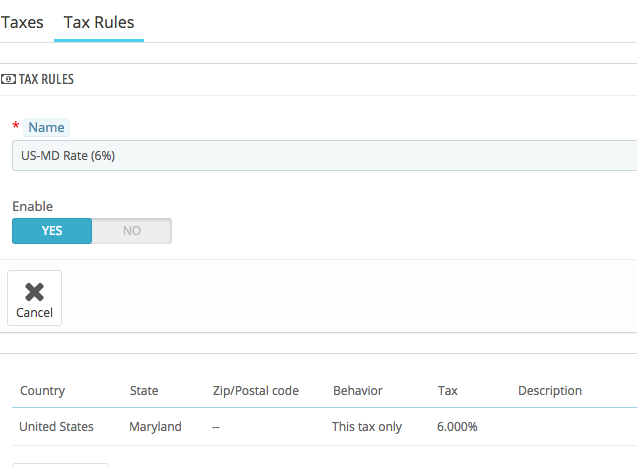The width and height of the screenshot is (637, 467).
Task: Click the 6.000% tax value cell
Action: pos(457,427)
